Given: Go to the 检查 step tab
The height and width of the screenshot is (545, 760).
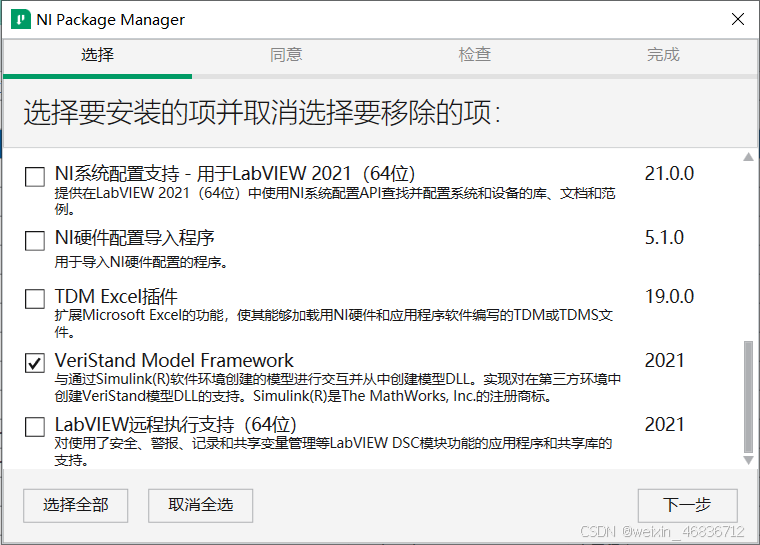Looking at the screenshot, I should (x=475, y=55).
